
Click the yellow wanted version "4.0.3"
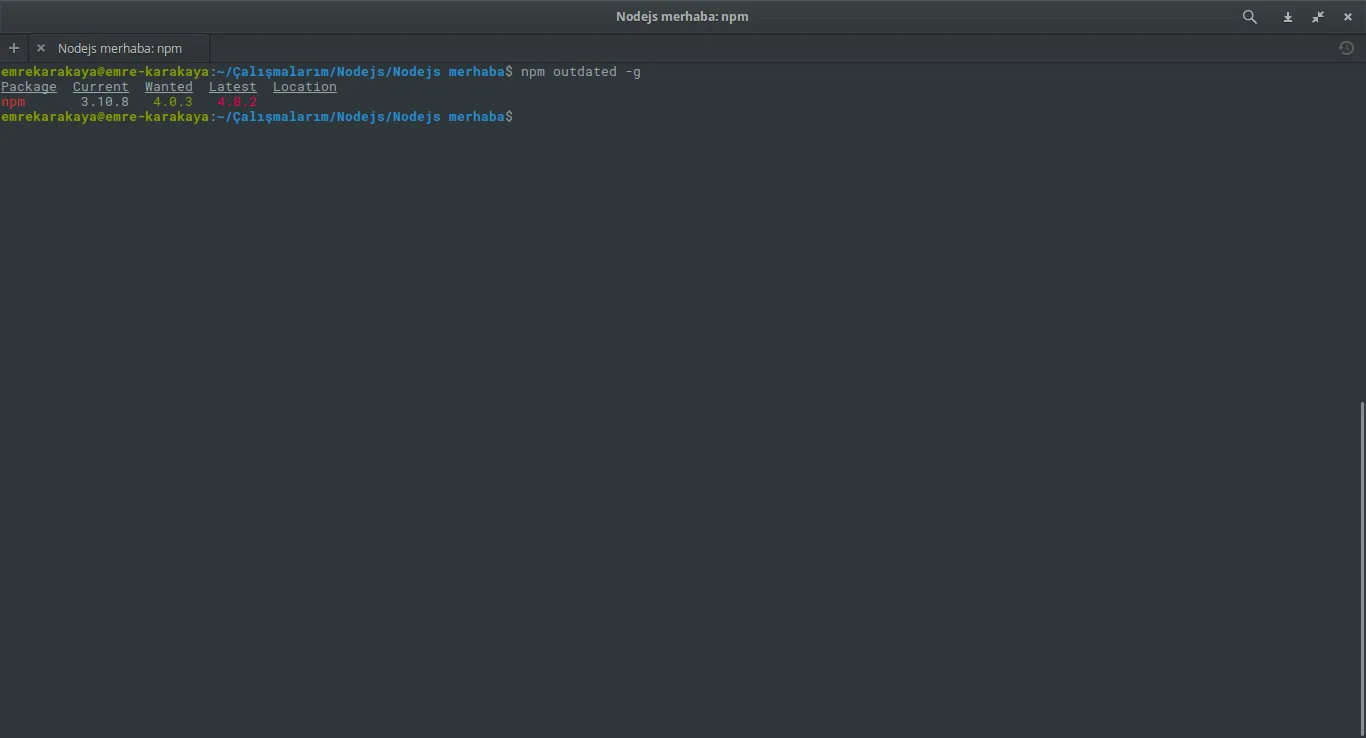coord(172,101)
